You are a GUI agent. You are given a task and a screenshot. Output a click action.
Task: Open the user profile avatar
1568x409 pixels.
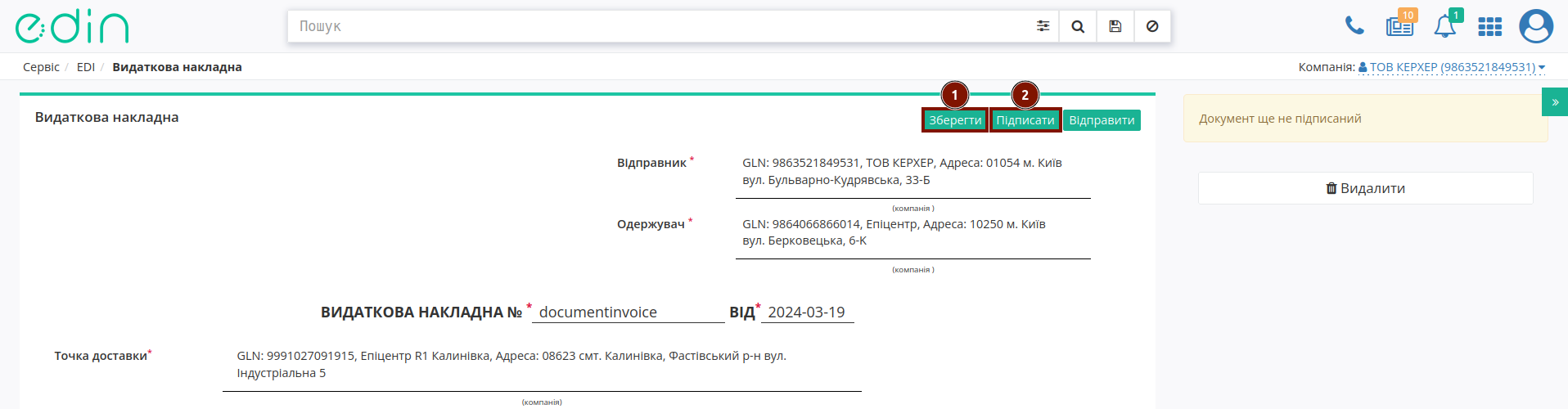pos(1536,26)
